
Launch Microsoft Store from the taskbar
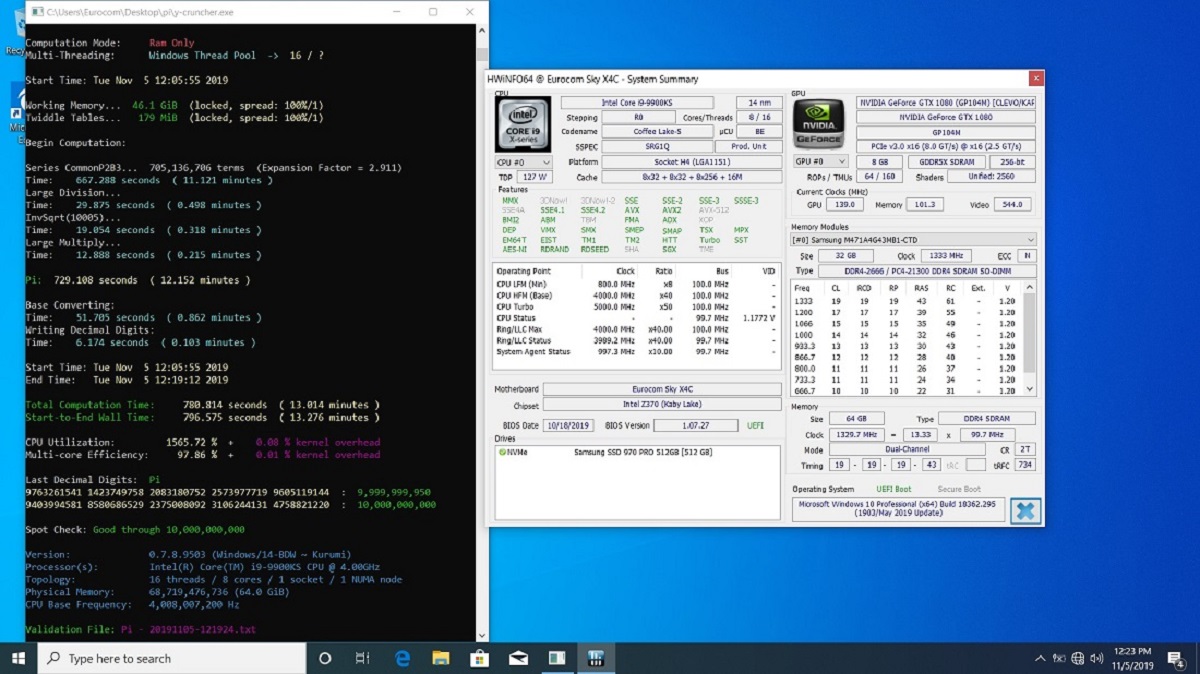[479, 658]
